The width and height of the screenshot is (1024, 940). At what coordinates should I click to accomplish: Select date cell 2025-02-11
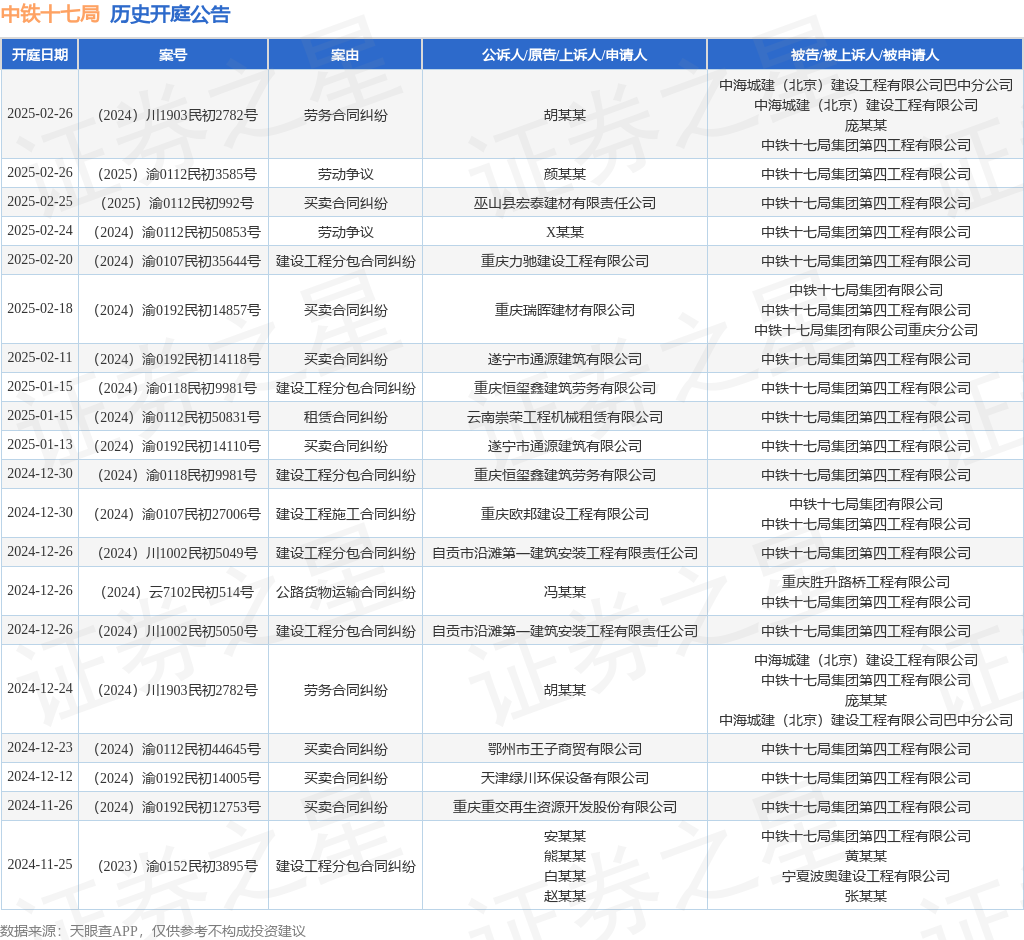click(40, 357)
